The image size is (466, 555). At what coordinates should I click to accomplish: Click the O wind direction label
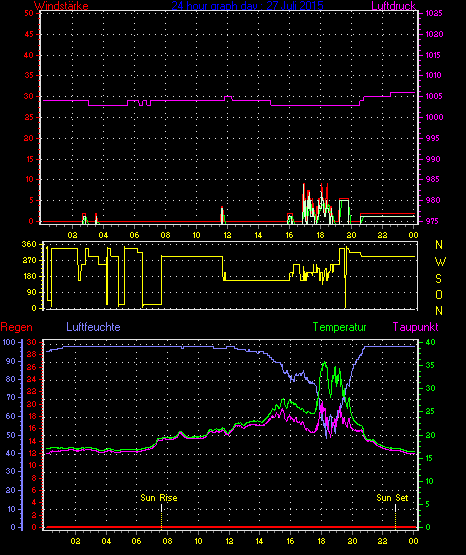click(x=439, y=294)
